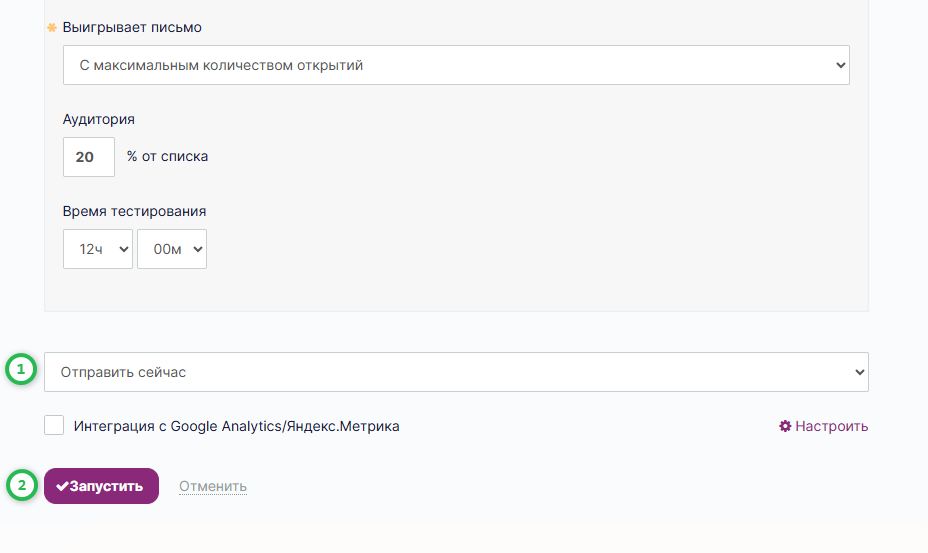Click the % от списка text
This screenshot has height=553, width=928.
(x=168, y=157)
